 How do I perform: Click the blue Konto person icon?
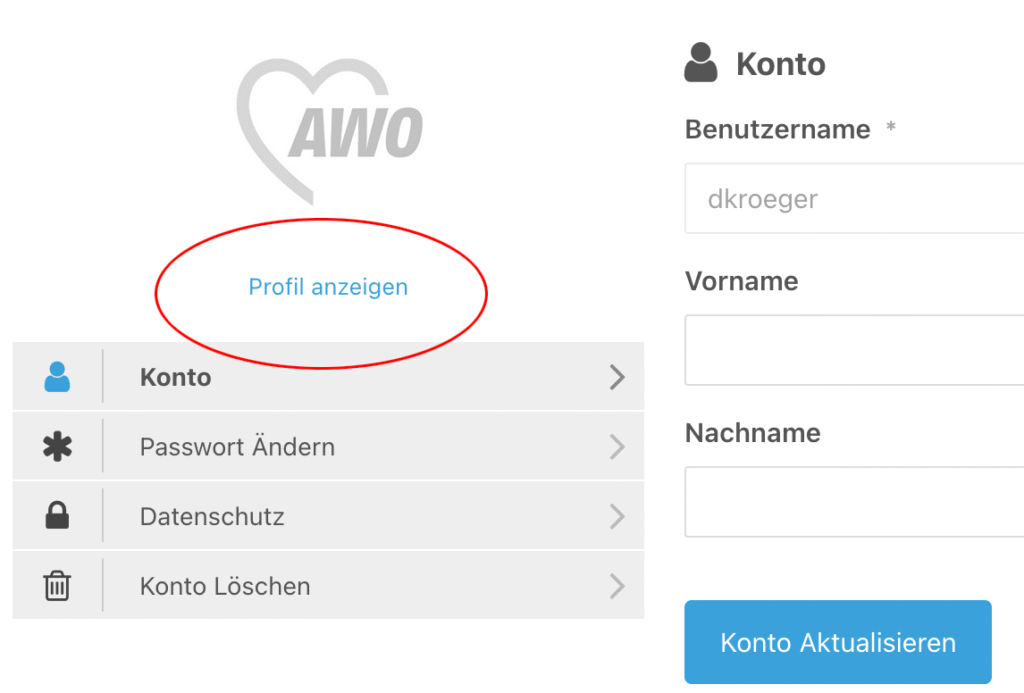(58, 377)
